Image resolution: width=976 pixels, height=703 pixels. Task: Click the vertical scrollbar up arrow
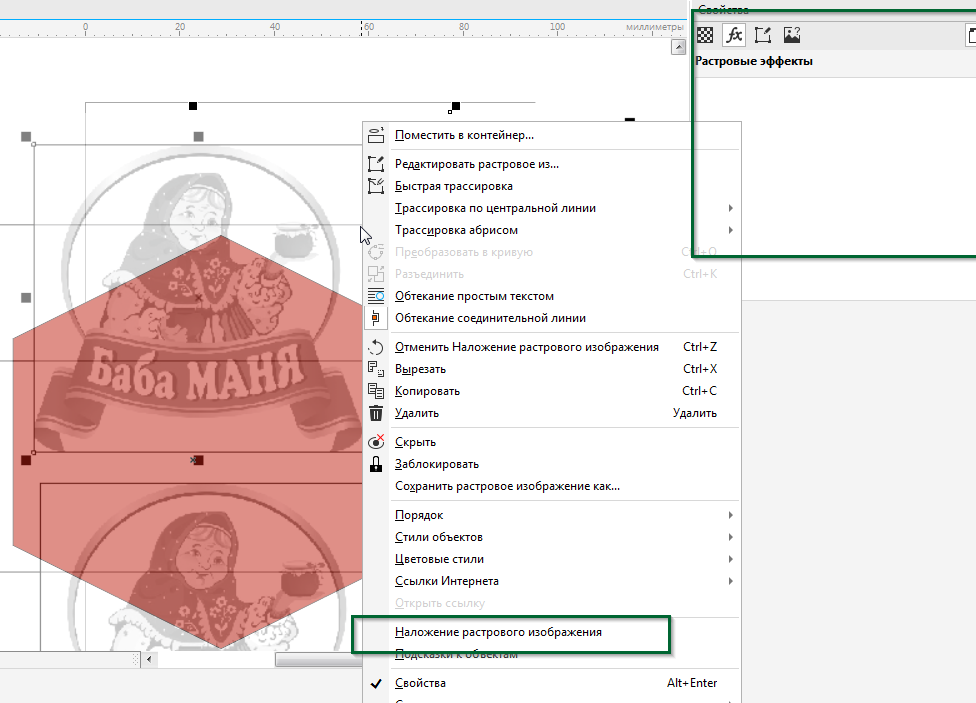pos(678,47)
